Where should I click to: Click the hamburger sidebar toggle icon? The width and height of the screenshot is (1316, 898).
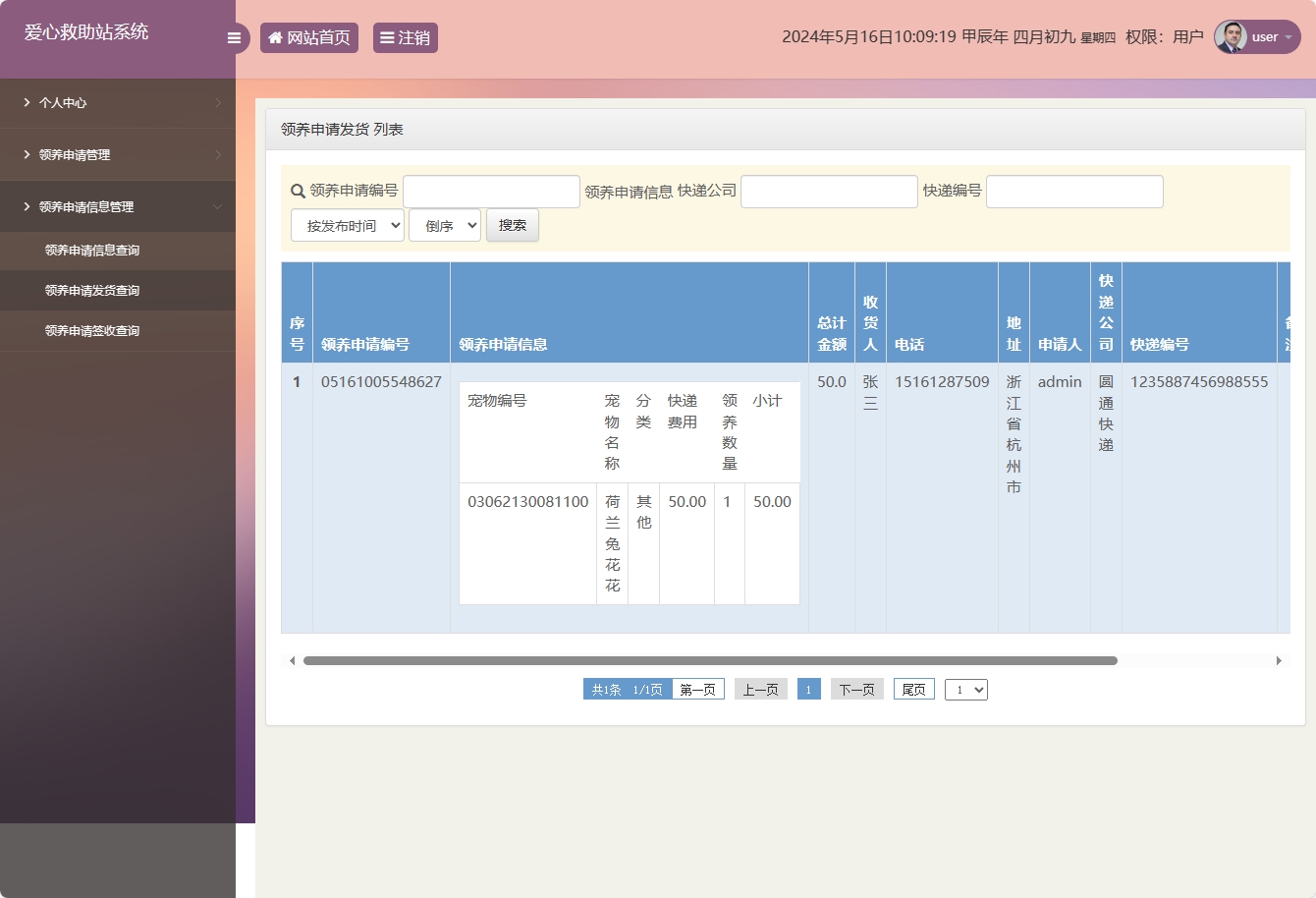coord(234,38)
